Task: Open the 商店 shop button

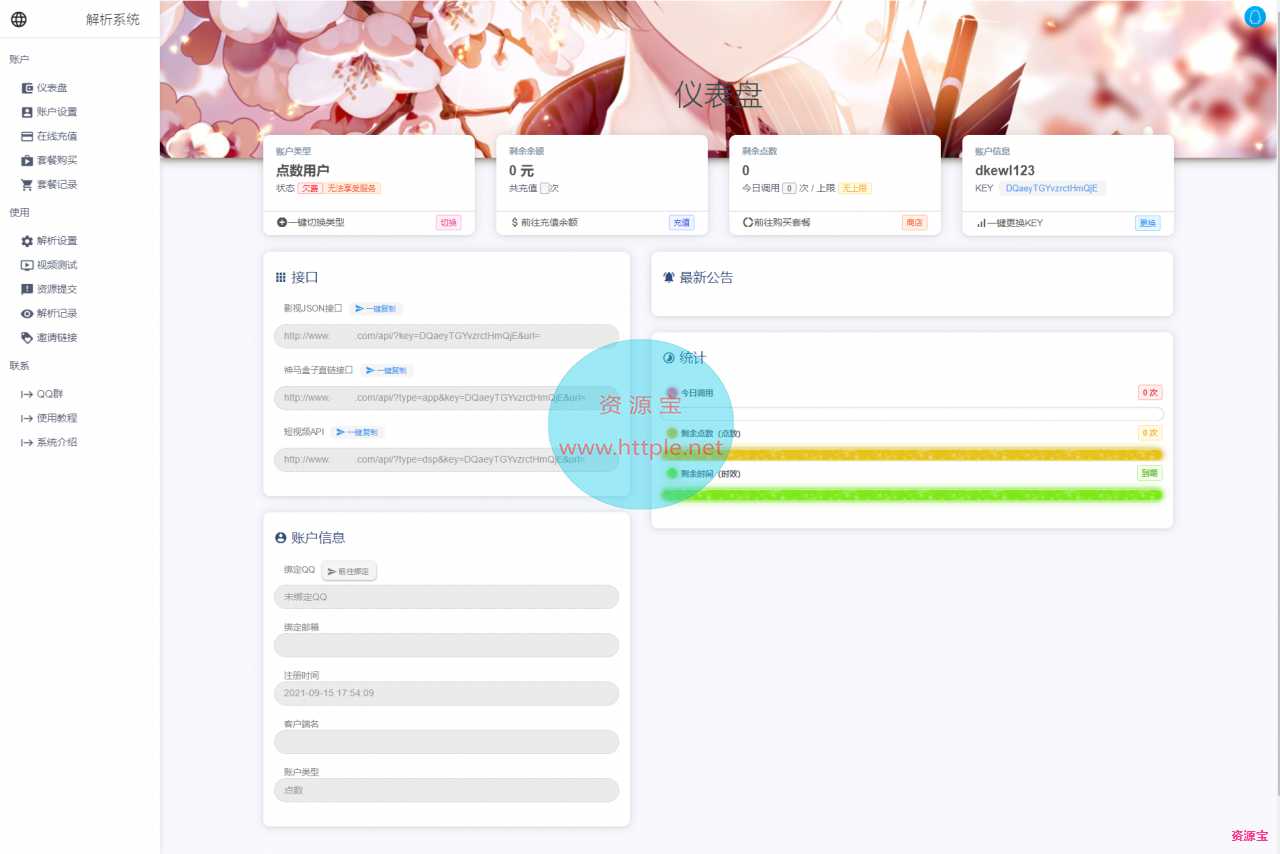Action: 915,223
